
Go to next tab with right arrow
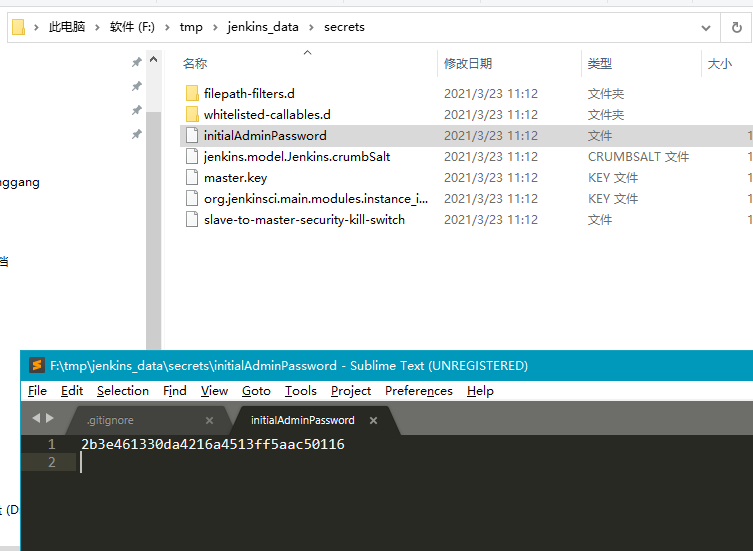[x=49, y=418]
